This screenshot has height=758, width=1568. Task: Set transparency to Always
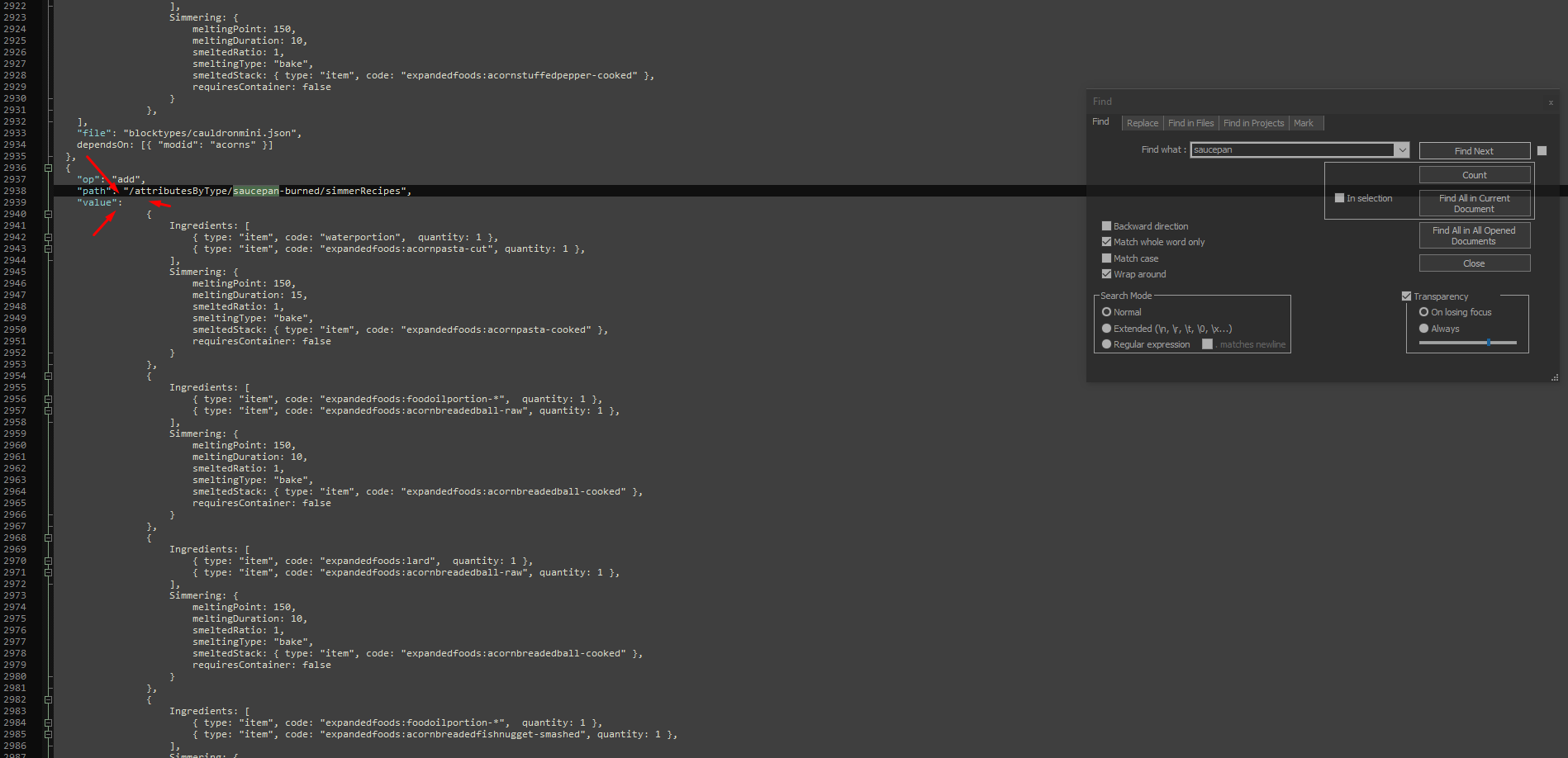(1423, 329)
